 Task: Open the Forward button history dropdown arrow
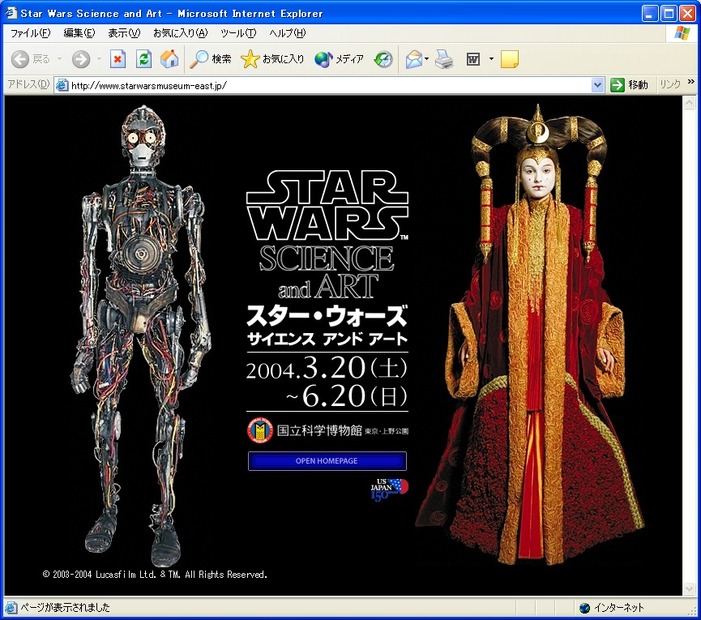(99, 59)
